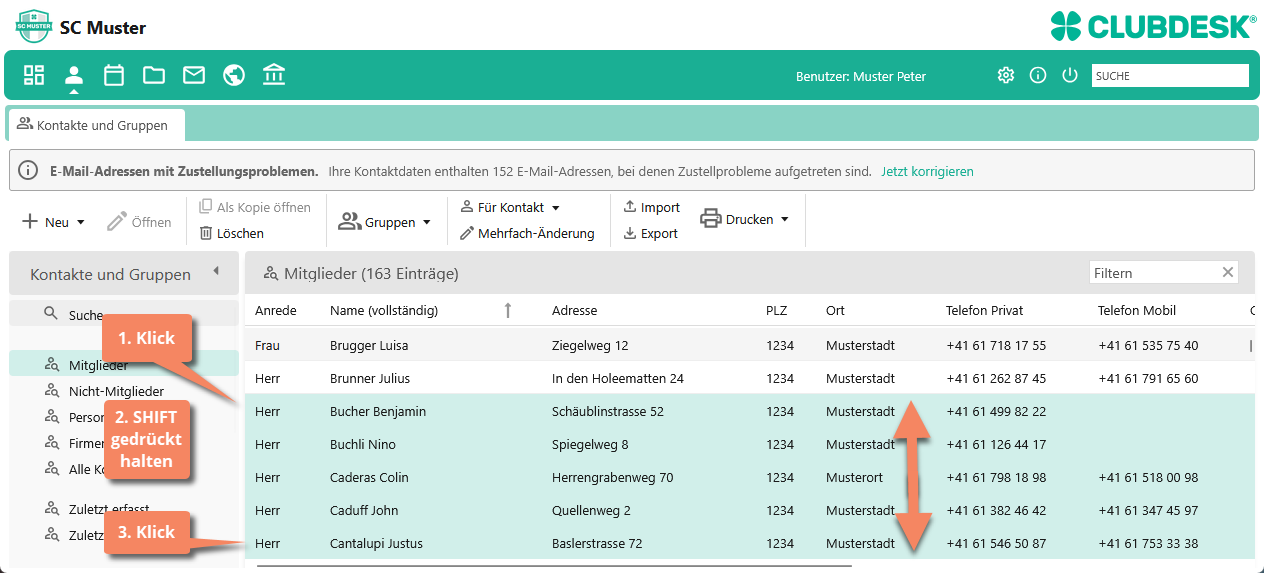The height and width of the screenshot is (573, 1264).
Task: Click Als Kopie öffnen
Action: click(x=255, y=207)
